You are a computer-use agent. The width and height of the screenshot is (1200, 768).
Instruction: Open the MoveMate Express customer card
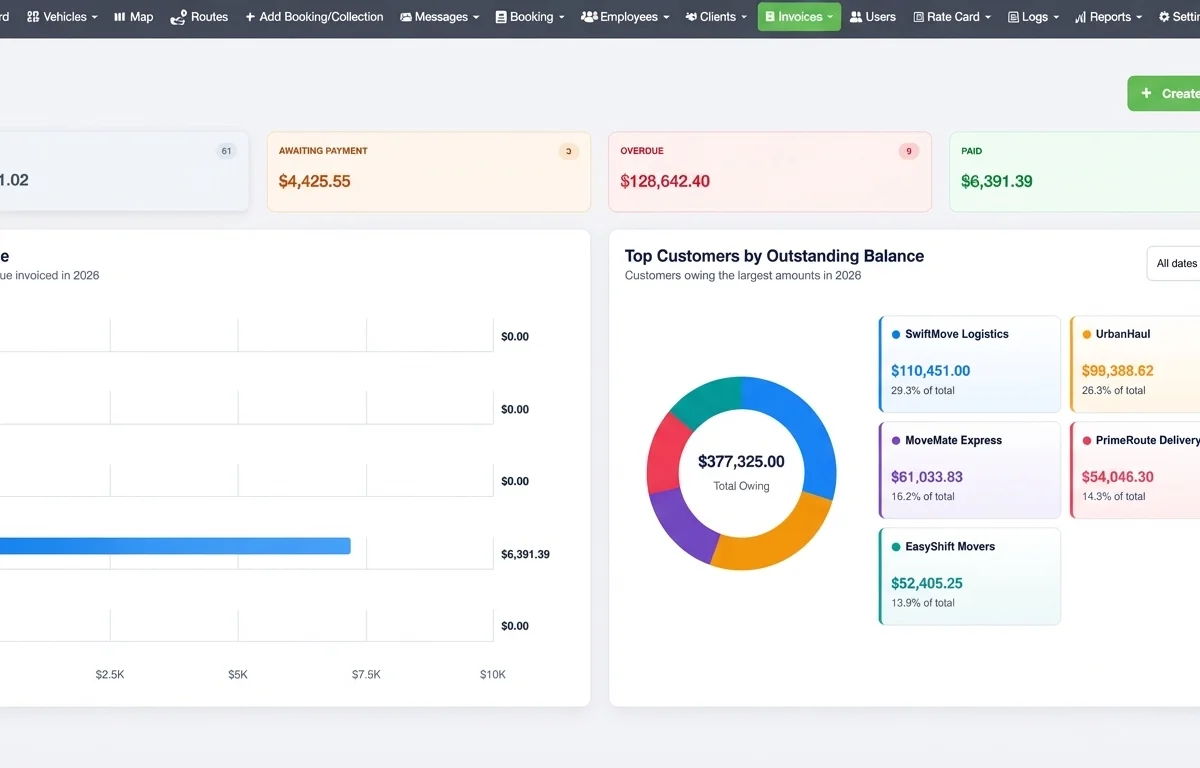970,470
